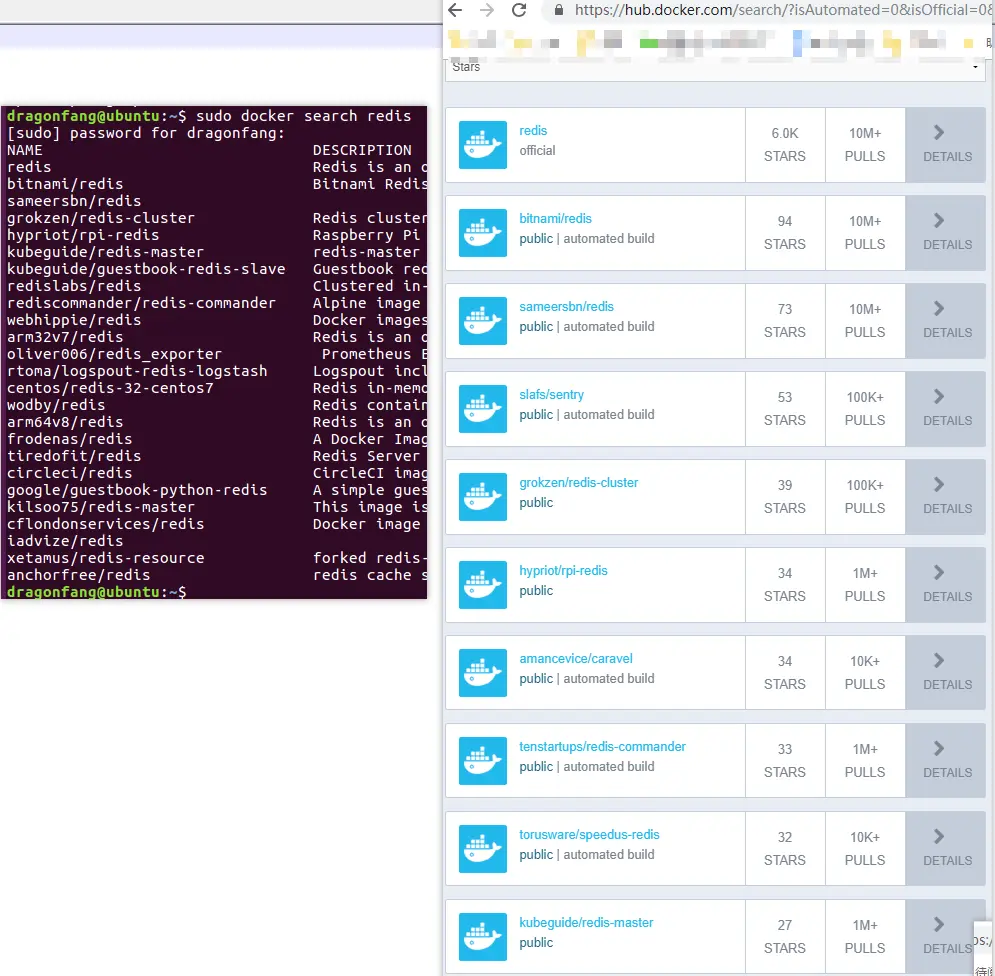This screenshot has width=995, height=976.
Task: Reload the Docker Hub page
Action: (519, 10)
